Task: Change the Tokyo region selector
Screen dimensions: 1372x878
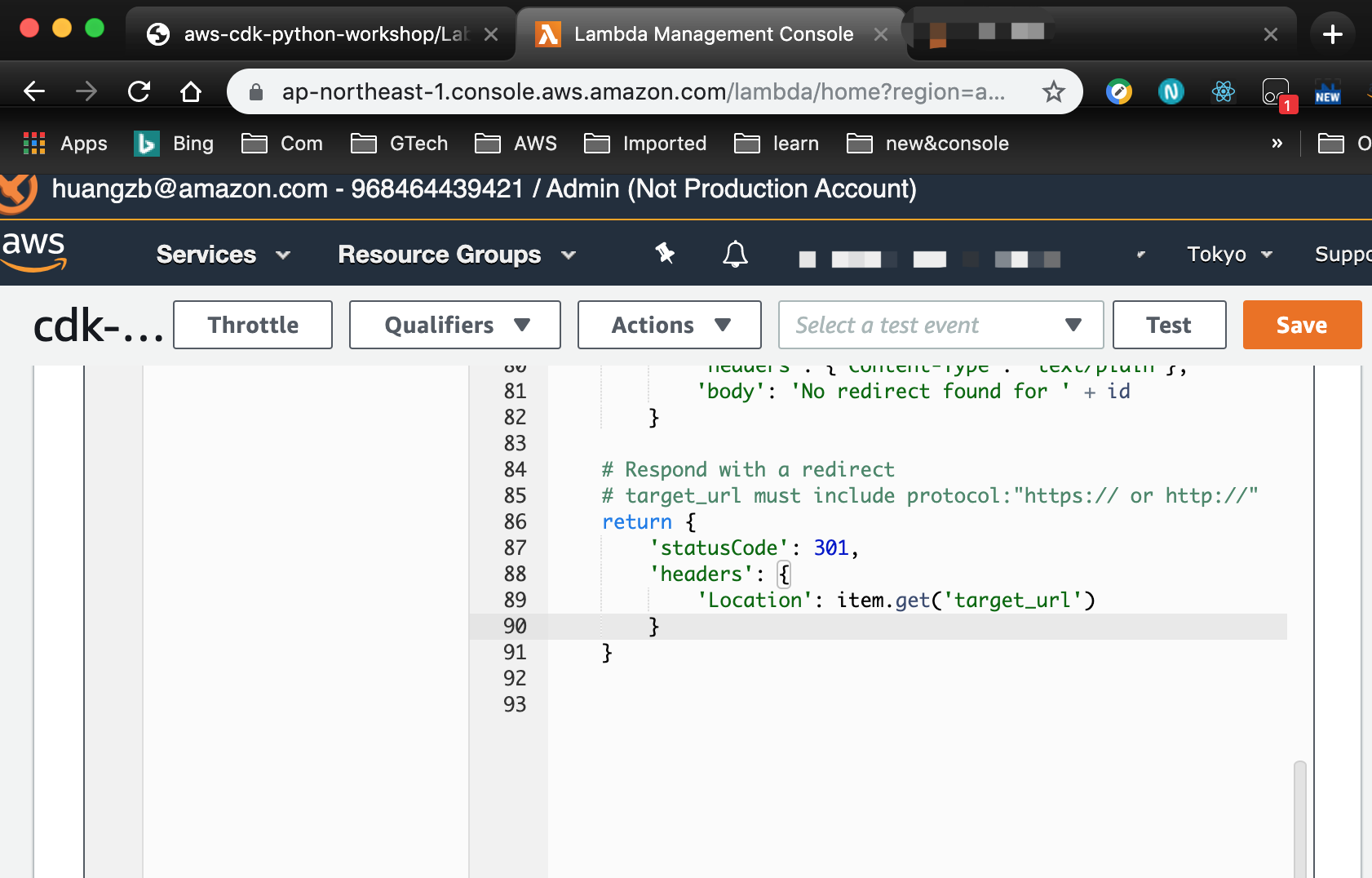Action: click(x=1229, y=255)
